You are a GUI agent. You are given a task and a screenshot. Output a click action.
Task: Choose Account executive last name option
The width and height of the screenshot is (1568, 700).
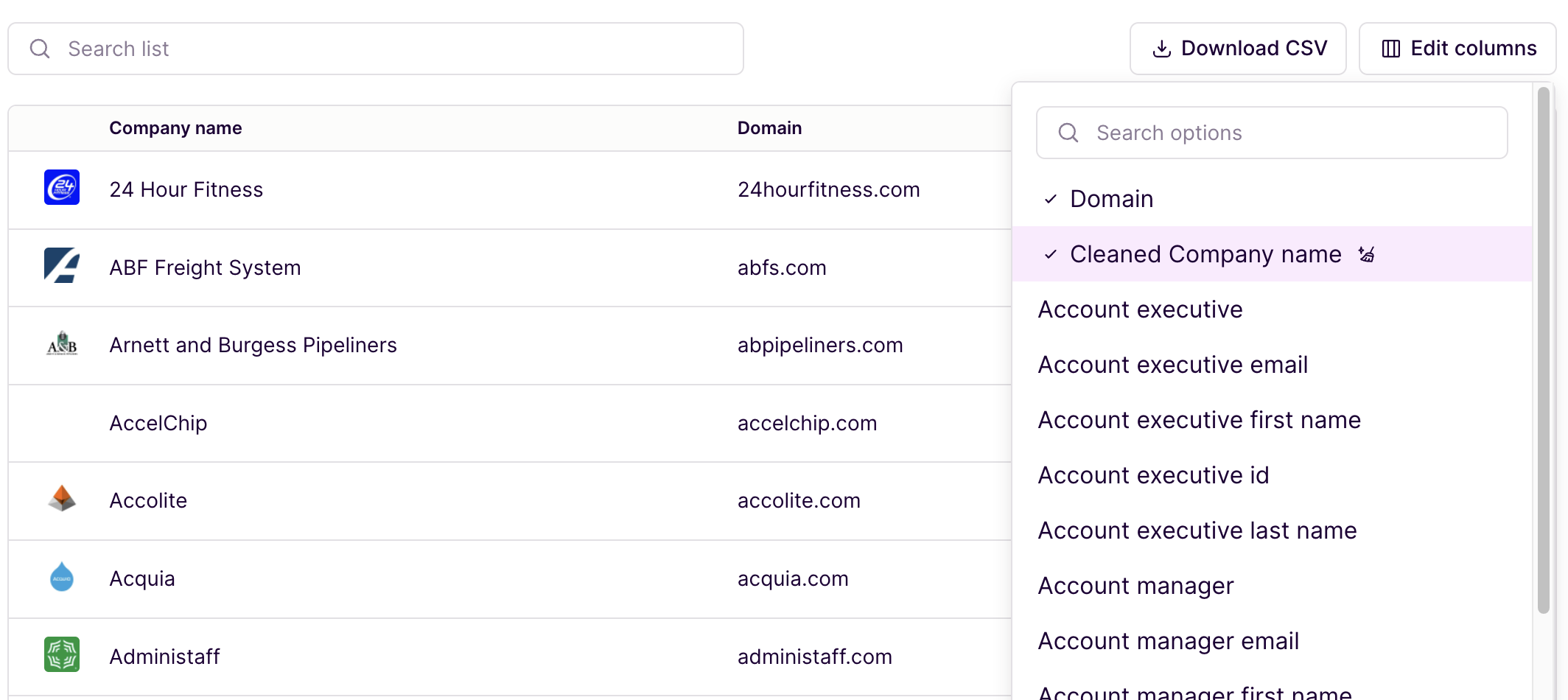tap(1197, 531)
